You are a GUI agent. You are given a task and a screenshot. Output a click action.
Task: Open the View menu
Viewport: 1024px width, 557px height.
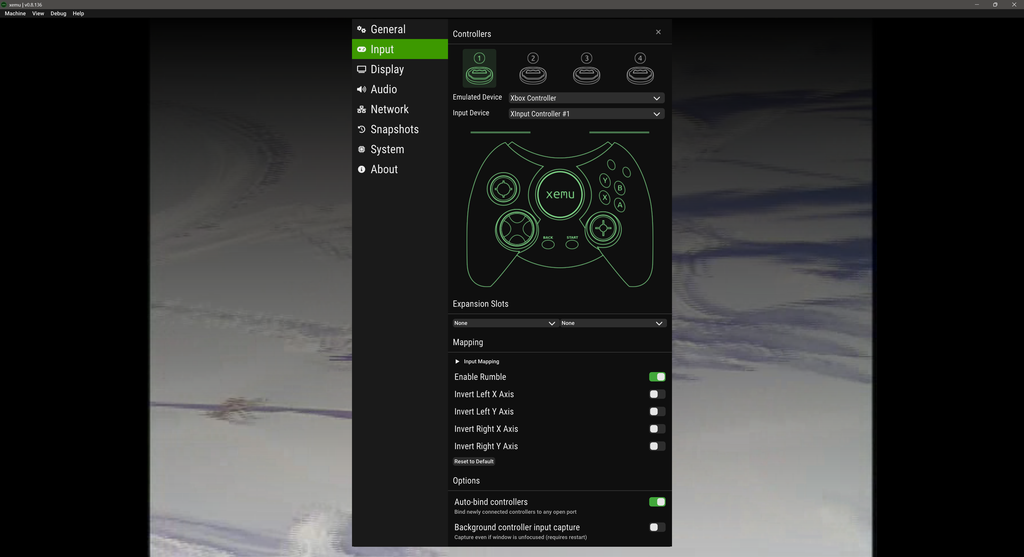point(38,13)
